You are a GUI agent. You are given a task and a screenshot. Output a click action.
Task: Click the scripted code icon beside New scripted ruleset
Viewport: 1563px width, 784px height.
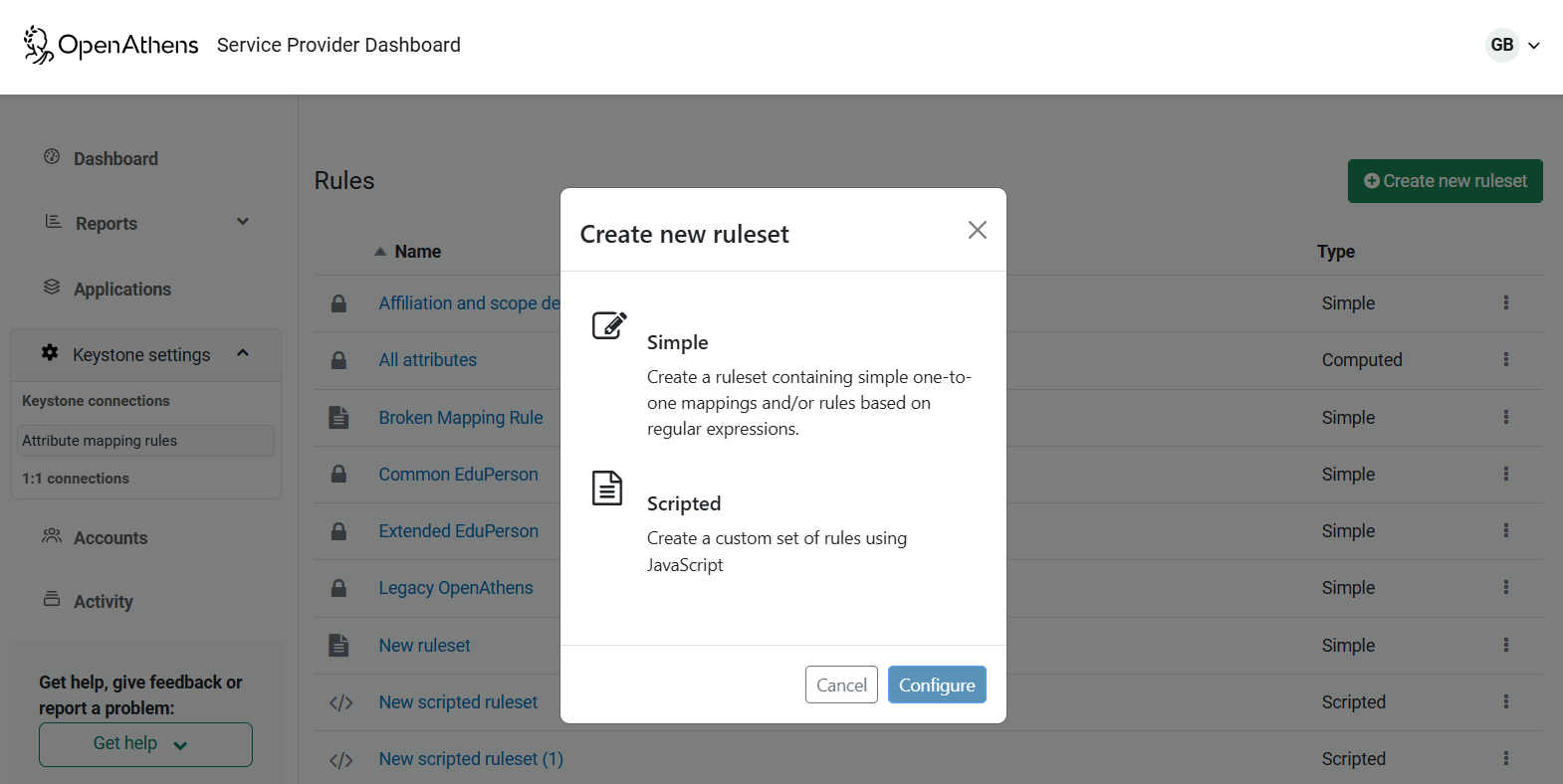(x=340, y=702)
